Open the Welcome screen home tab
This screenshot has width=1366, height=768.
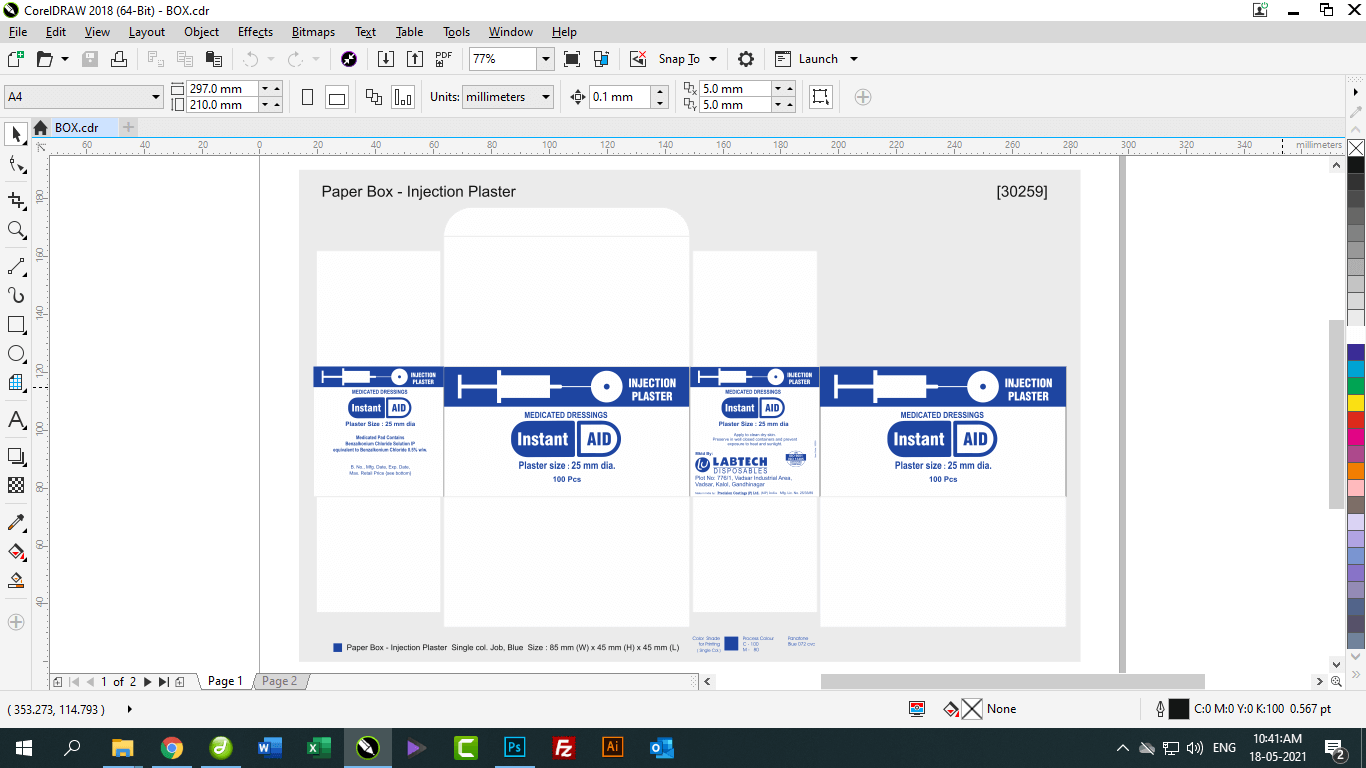coord(40,127)
